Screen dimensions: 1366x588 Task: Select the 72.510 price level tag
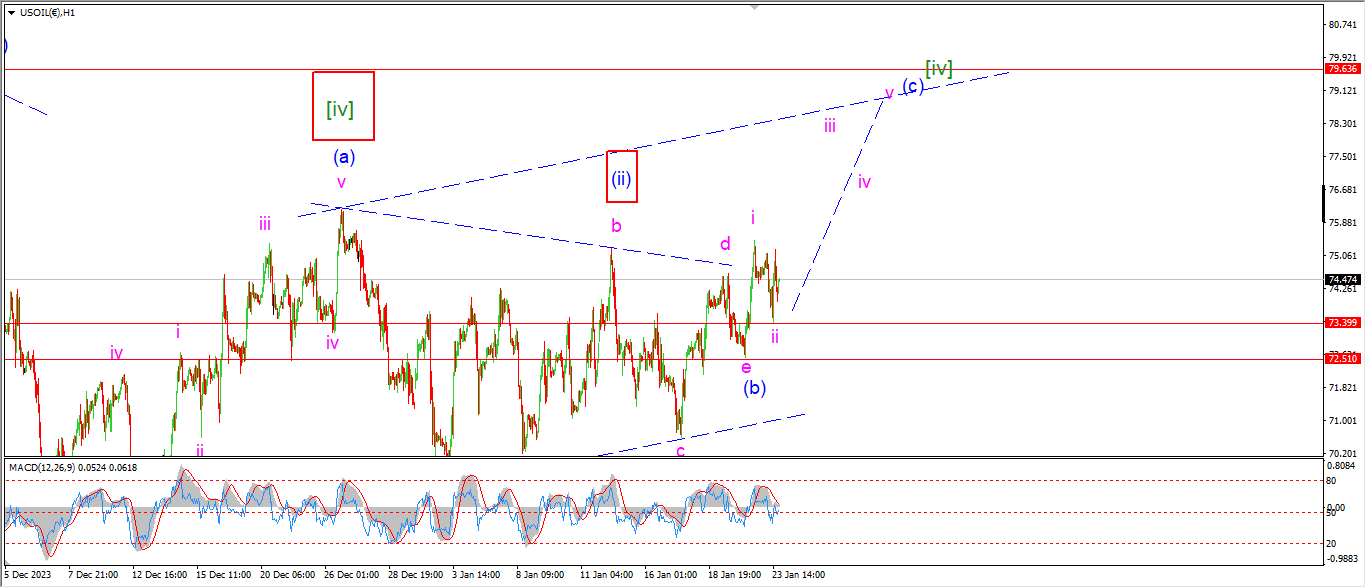[x=1341, y=359]
